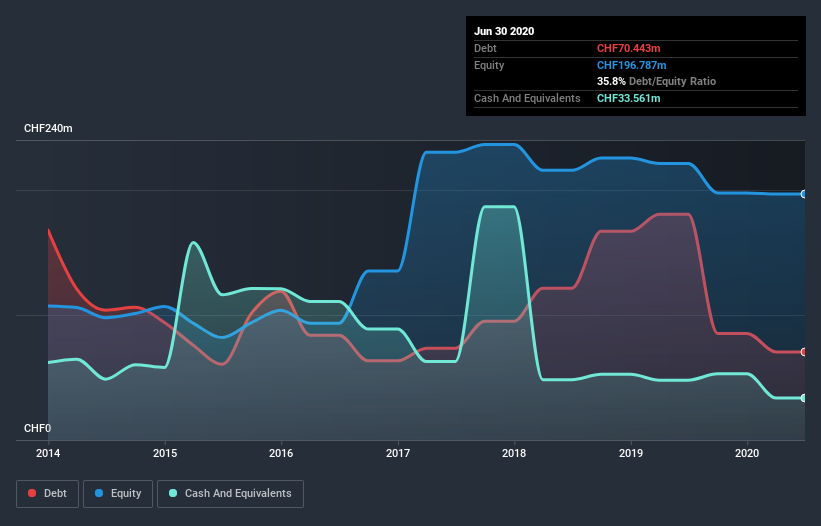Select the 2017 x-axis label
Screen dimensions: 821x526
(x=398, y=453)
